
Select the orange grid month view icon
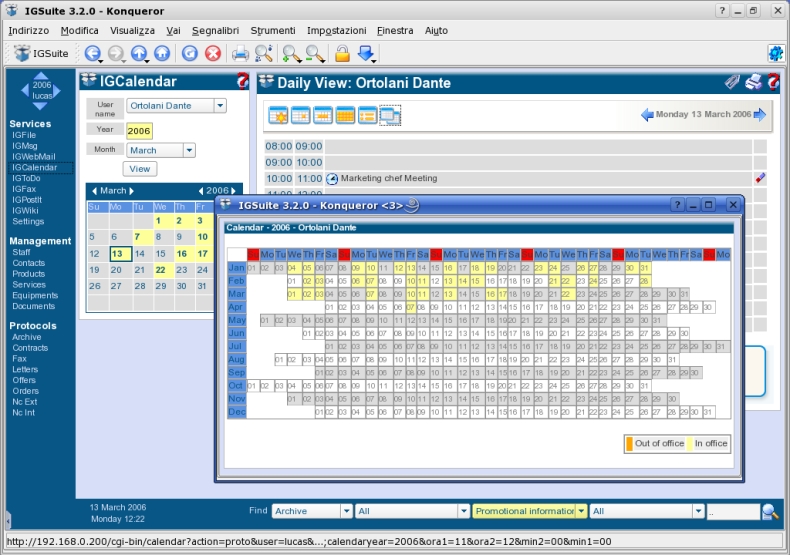345,115
